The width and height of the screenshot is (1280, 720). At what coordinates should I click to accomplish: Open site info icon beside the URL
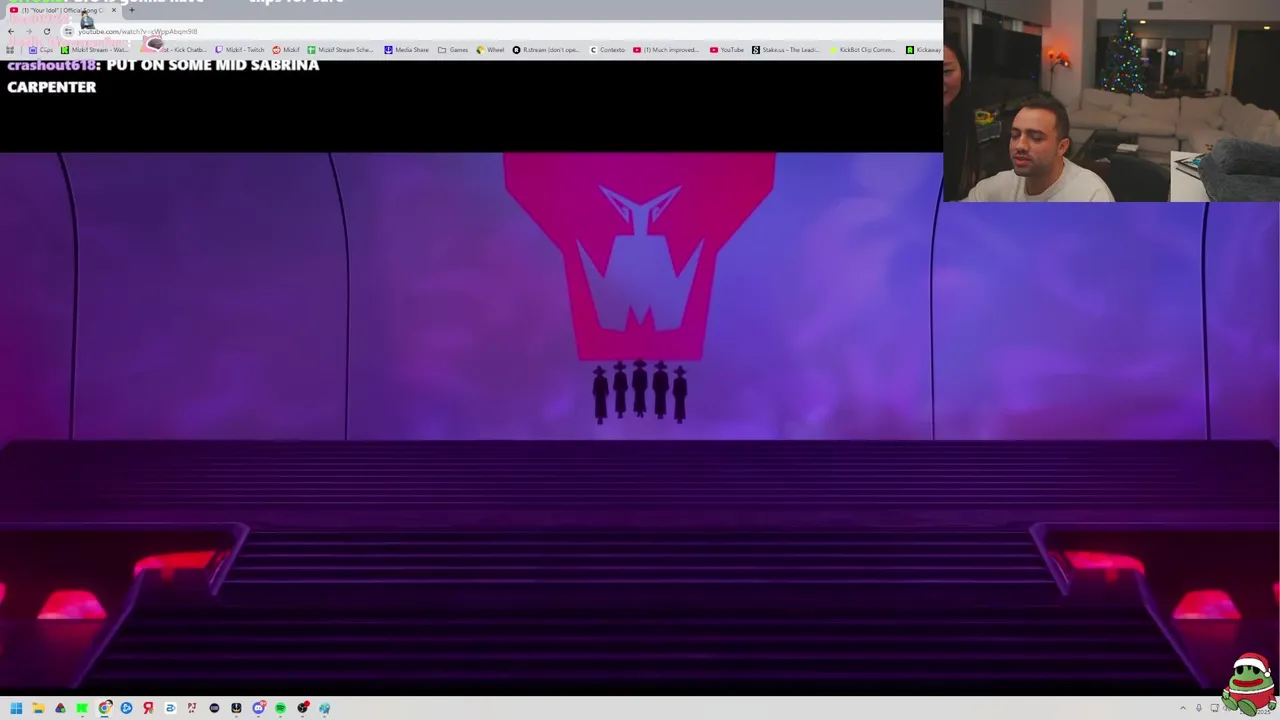[68, 31]
